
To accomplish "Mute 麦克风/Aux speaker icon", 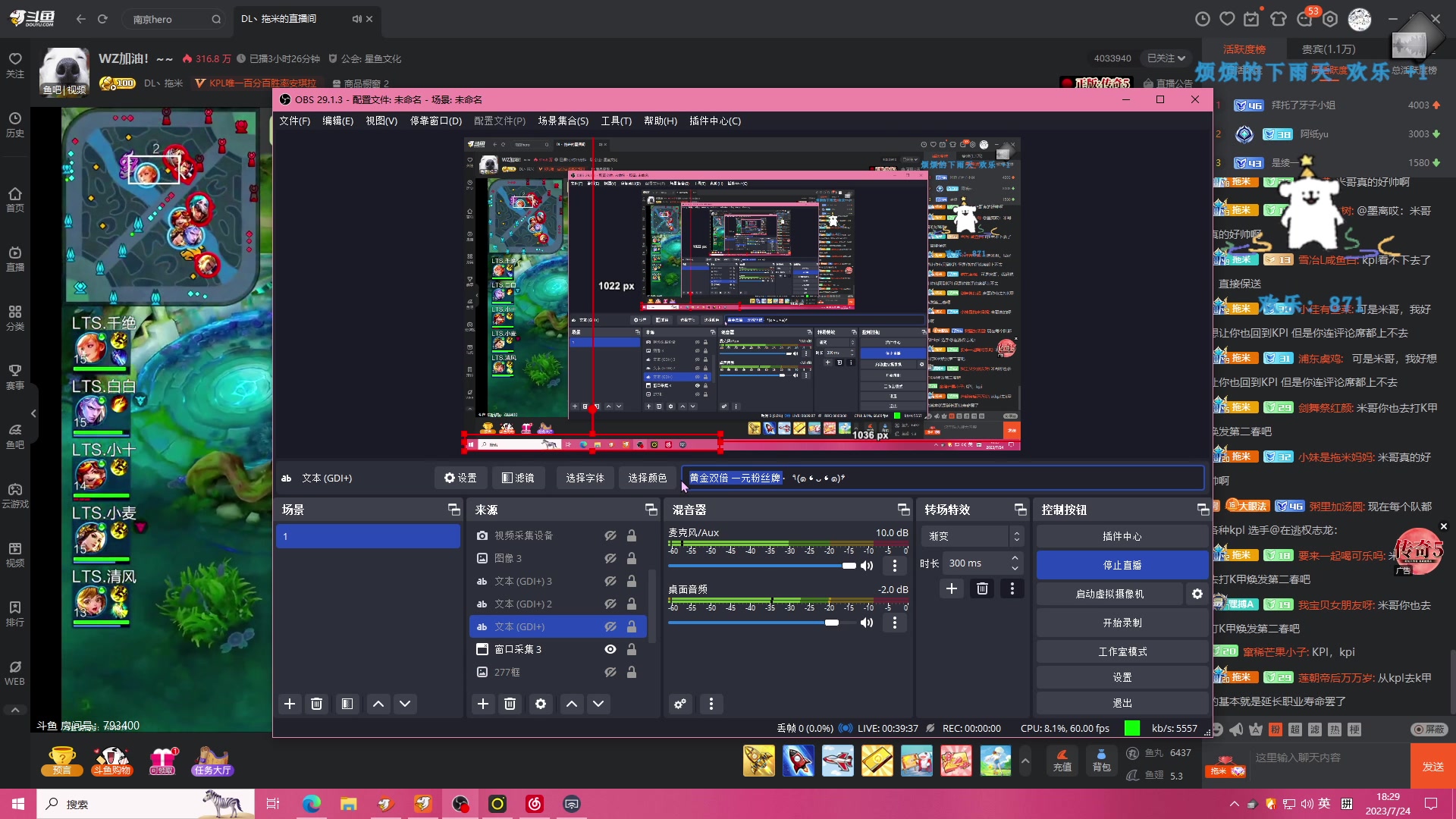I will [x=867, y=566].
